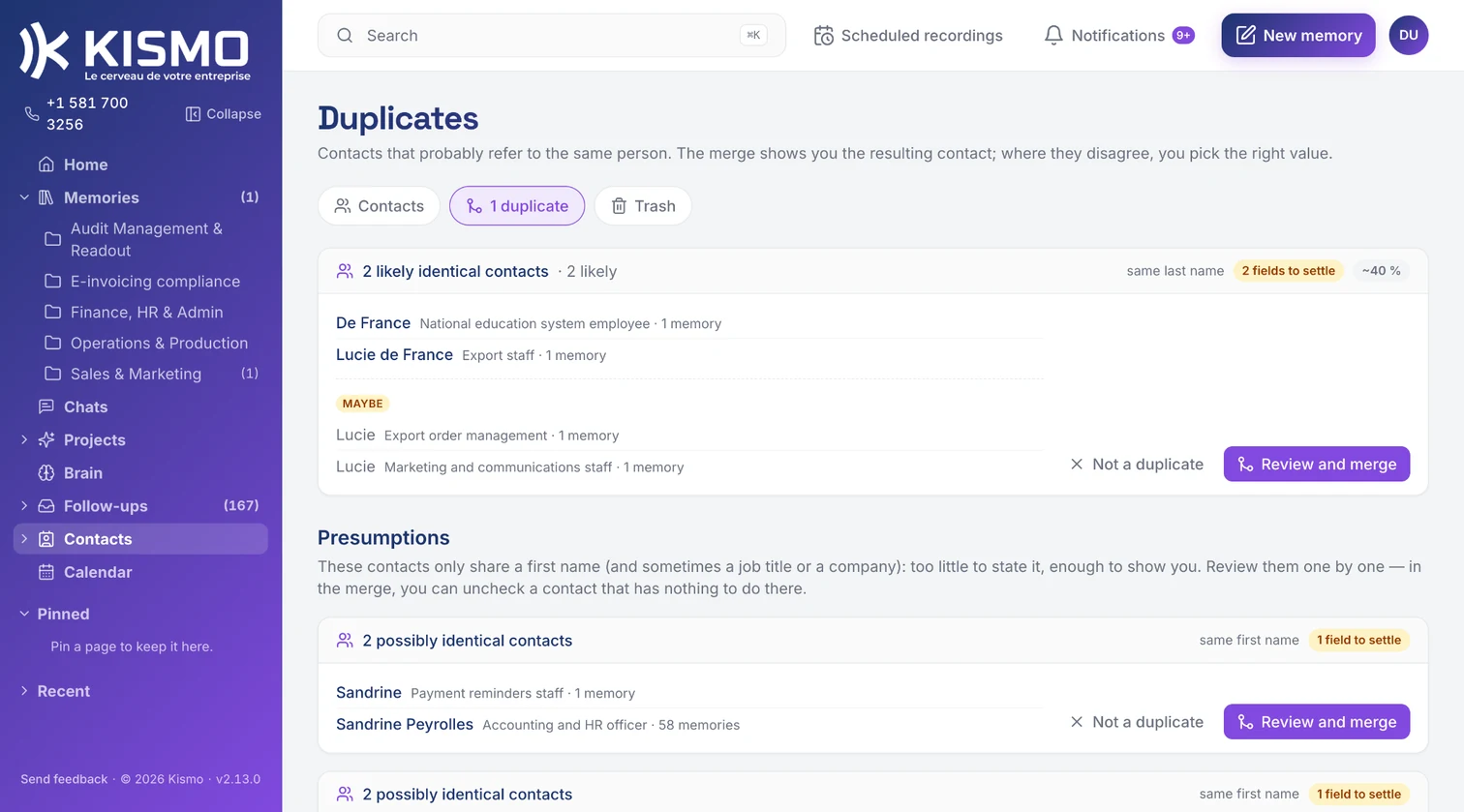The width and height of the screenshot is (1464, 812).
Task: Click the phone icon beside the number
Action: click(32, 114)
